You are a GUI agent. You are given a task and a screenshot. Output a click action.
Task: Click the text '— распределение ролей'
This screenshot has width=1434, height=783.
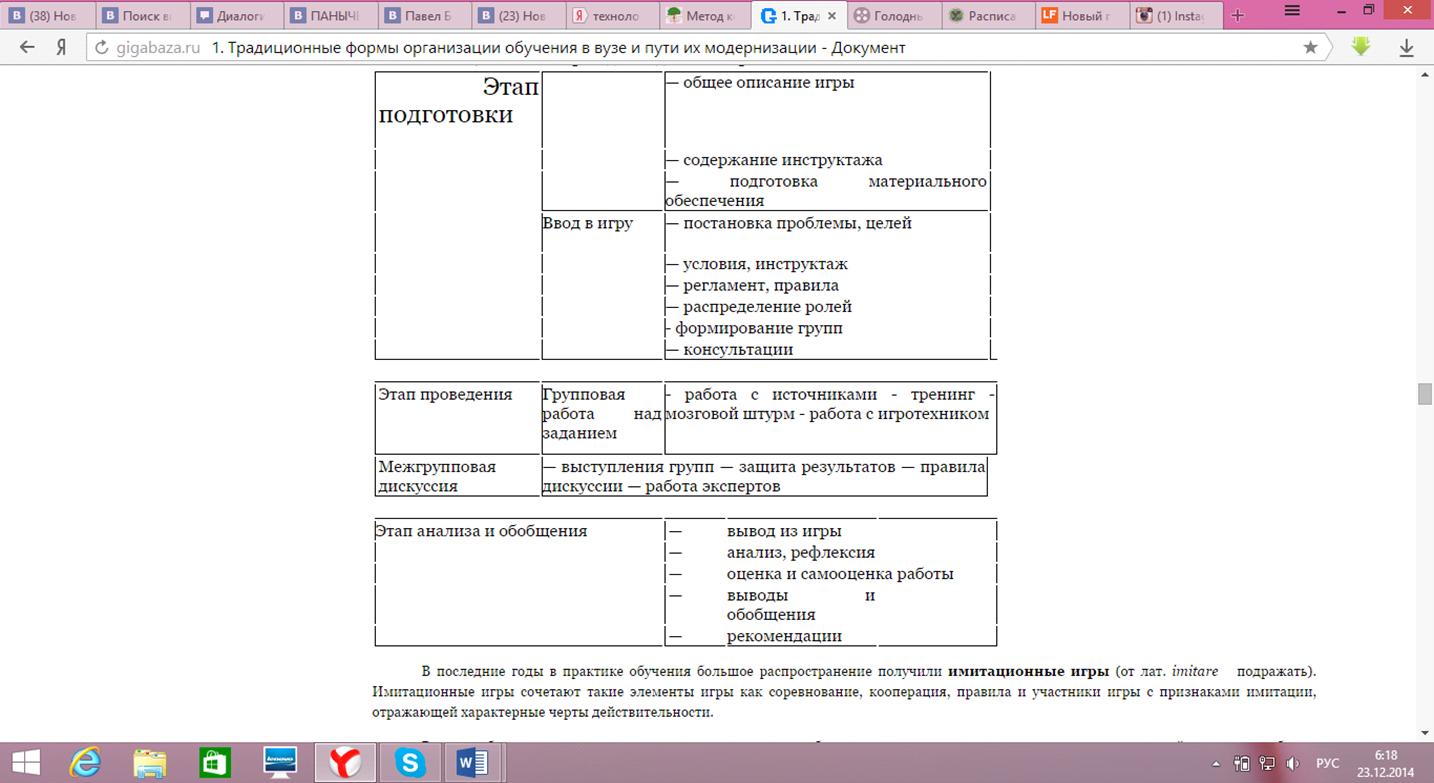click(x=758, y=306)
